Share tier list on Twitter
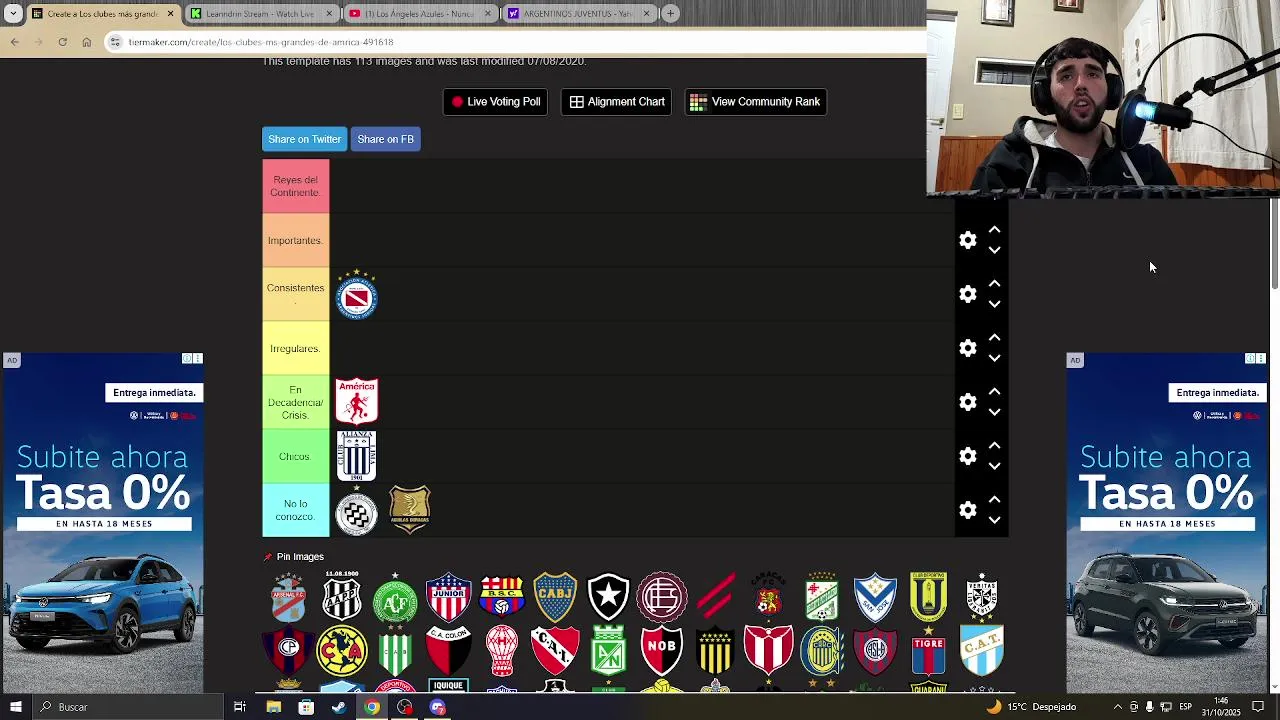 point(304,139)
